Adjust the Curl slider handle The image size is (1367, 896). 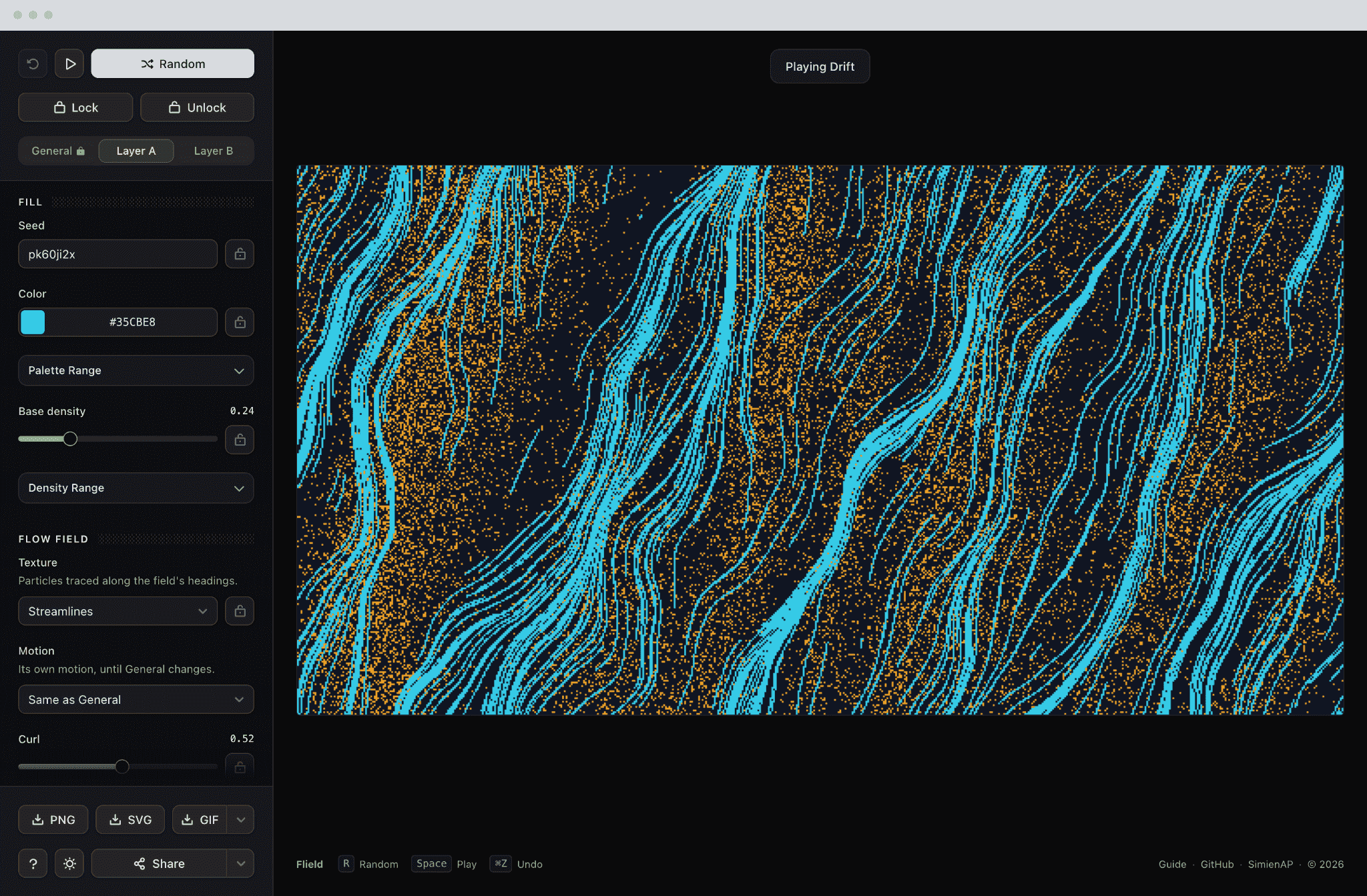[x=121, y=767]
